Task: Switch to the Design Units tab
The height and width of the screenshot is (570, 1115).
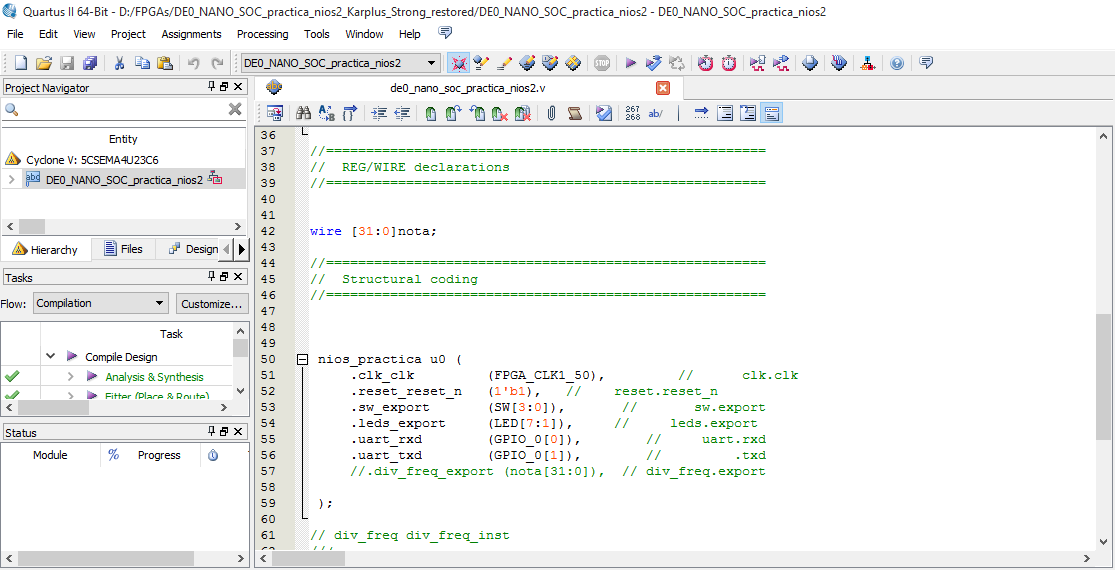Action: pos(193,249)
